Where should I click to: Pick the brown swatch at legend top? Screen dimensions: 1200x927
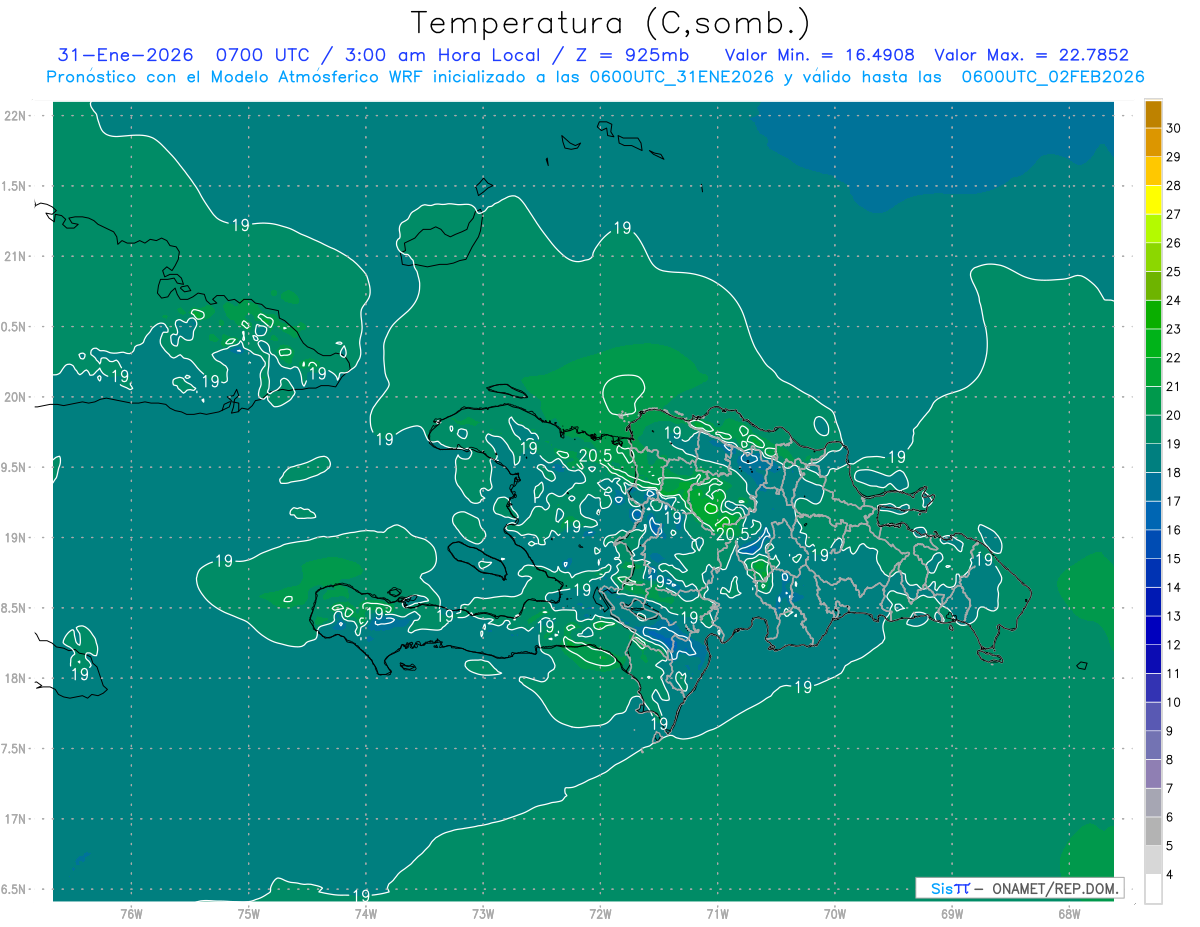1153,114
